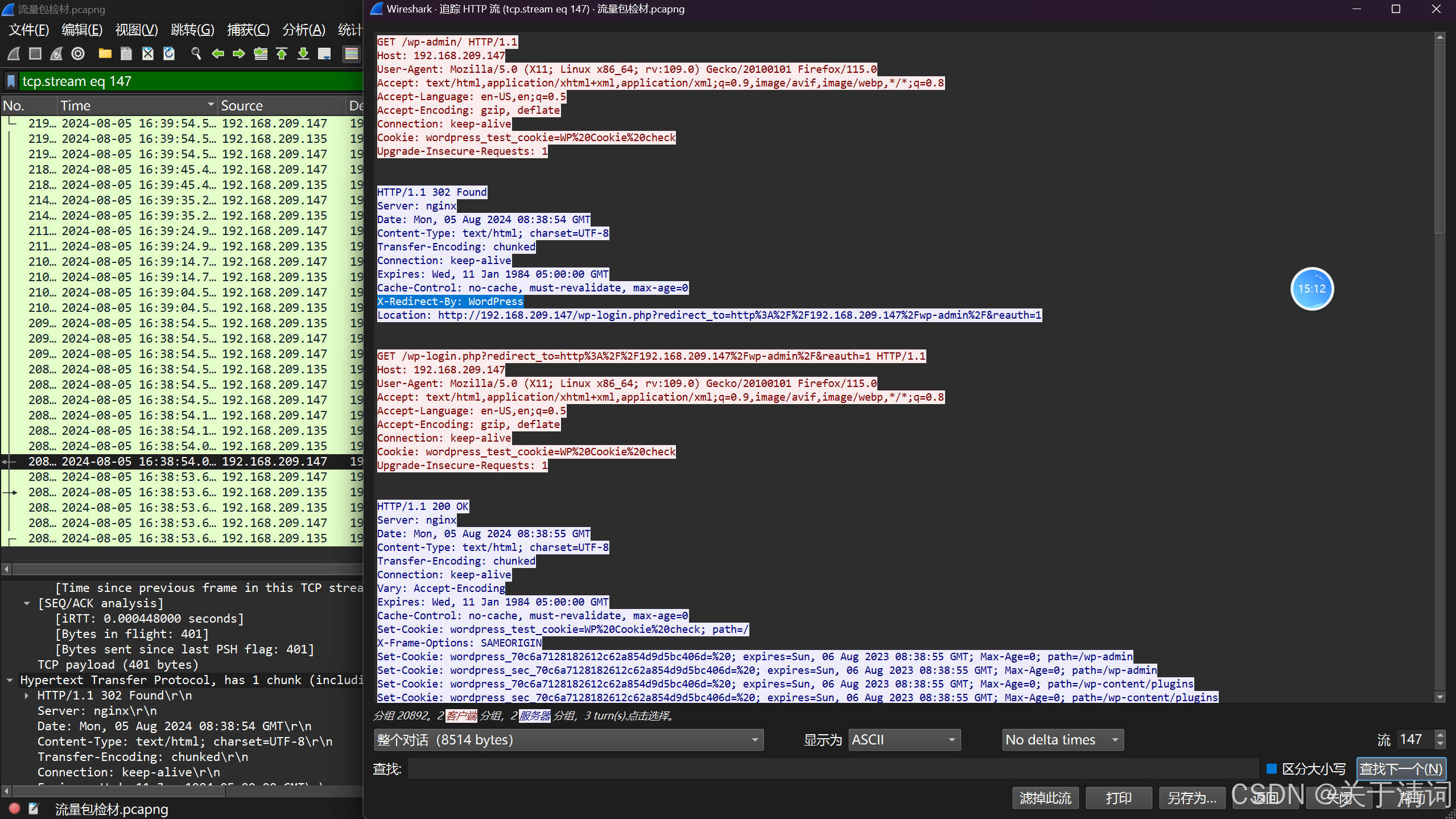Open the 视图(V) menu
Screen dimensions: 1456x819
[137, 30]
